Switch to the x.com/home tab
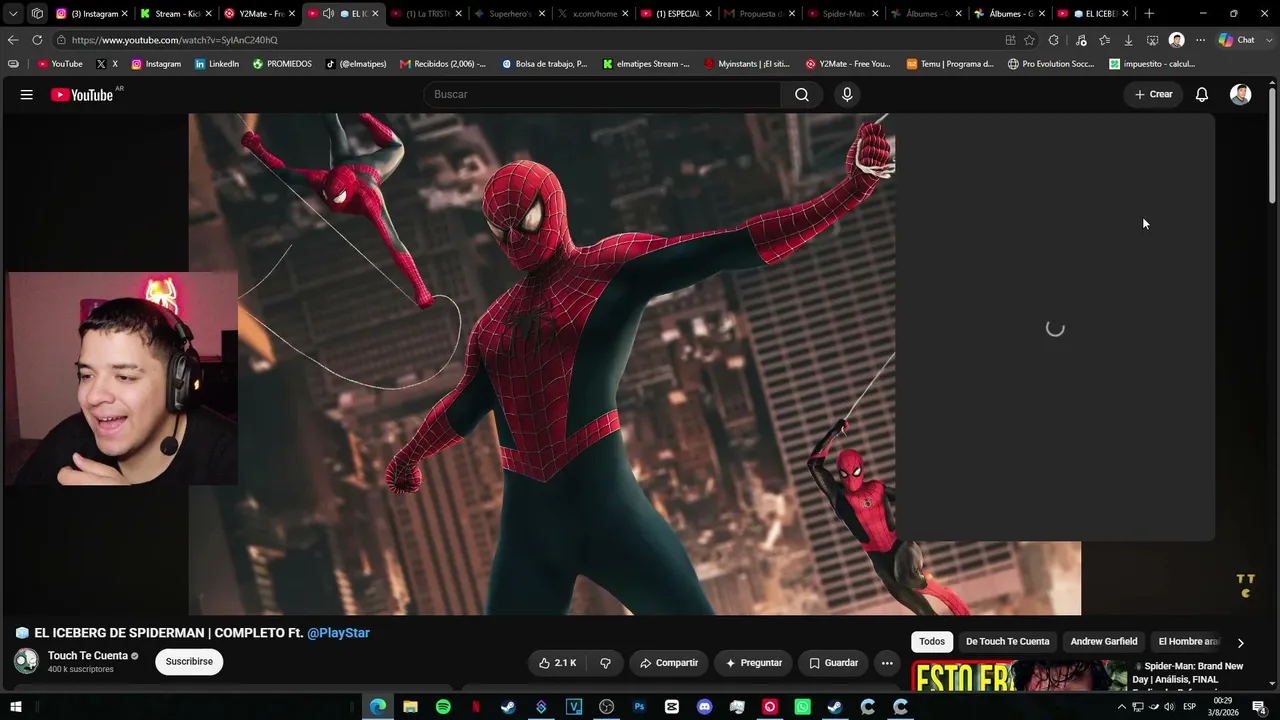1280x720 pixels. [593, 14]
